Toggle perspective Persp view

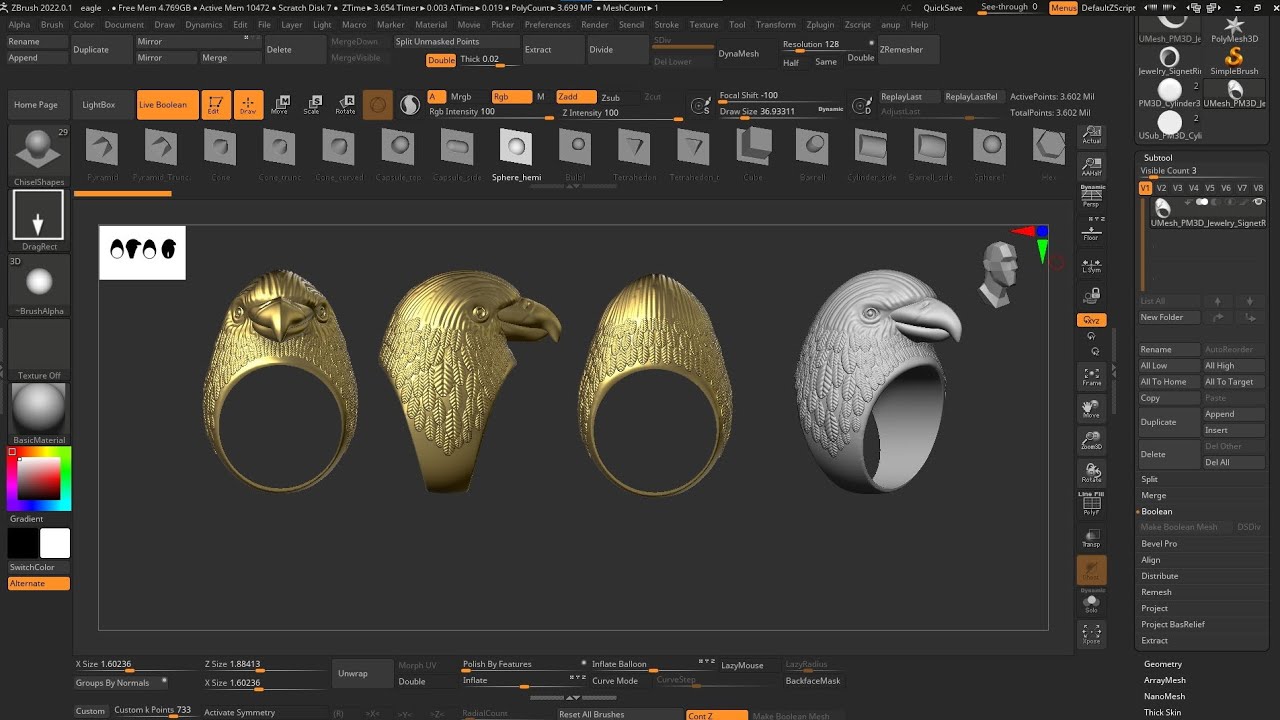point(1091,196)
